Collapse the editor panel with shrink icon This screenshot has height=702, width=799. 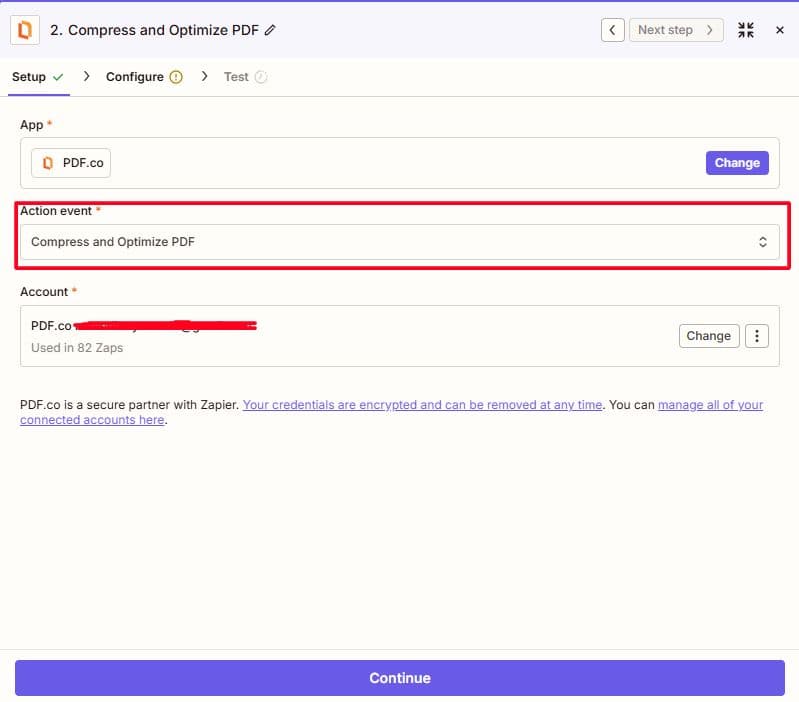pyautogui.click(x=745, y=30)
